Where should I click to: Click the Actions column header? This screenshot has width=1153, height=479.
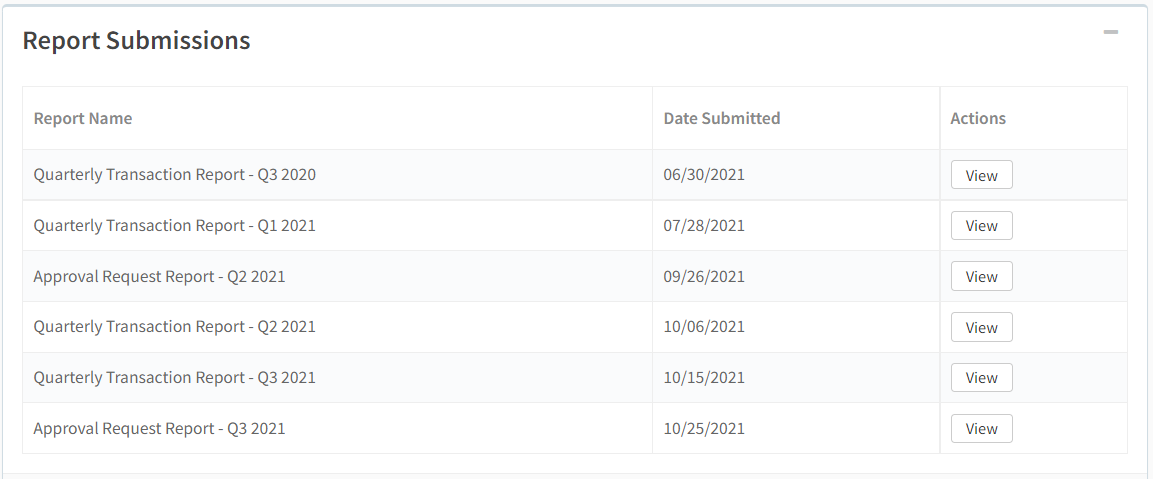978,118
